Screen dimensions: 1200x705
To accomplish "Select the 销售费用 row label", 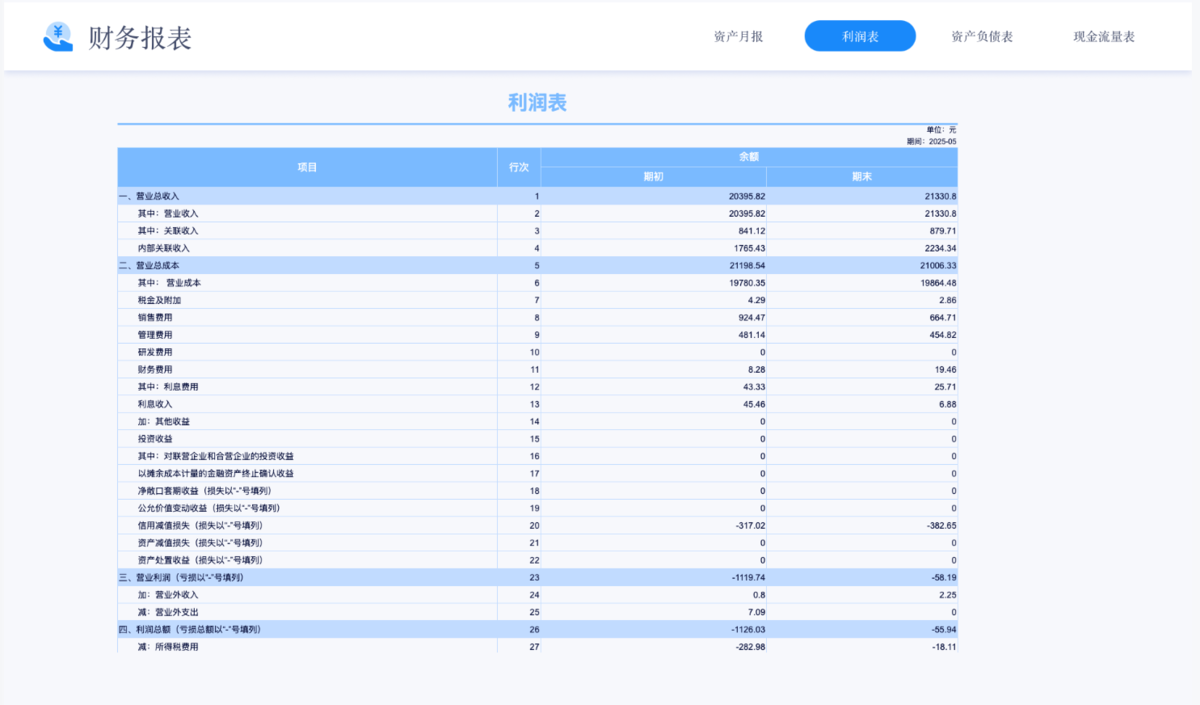I will pos(155,317).
